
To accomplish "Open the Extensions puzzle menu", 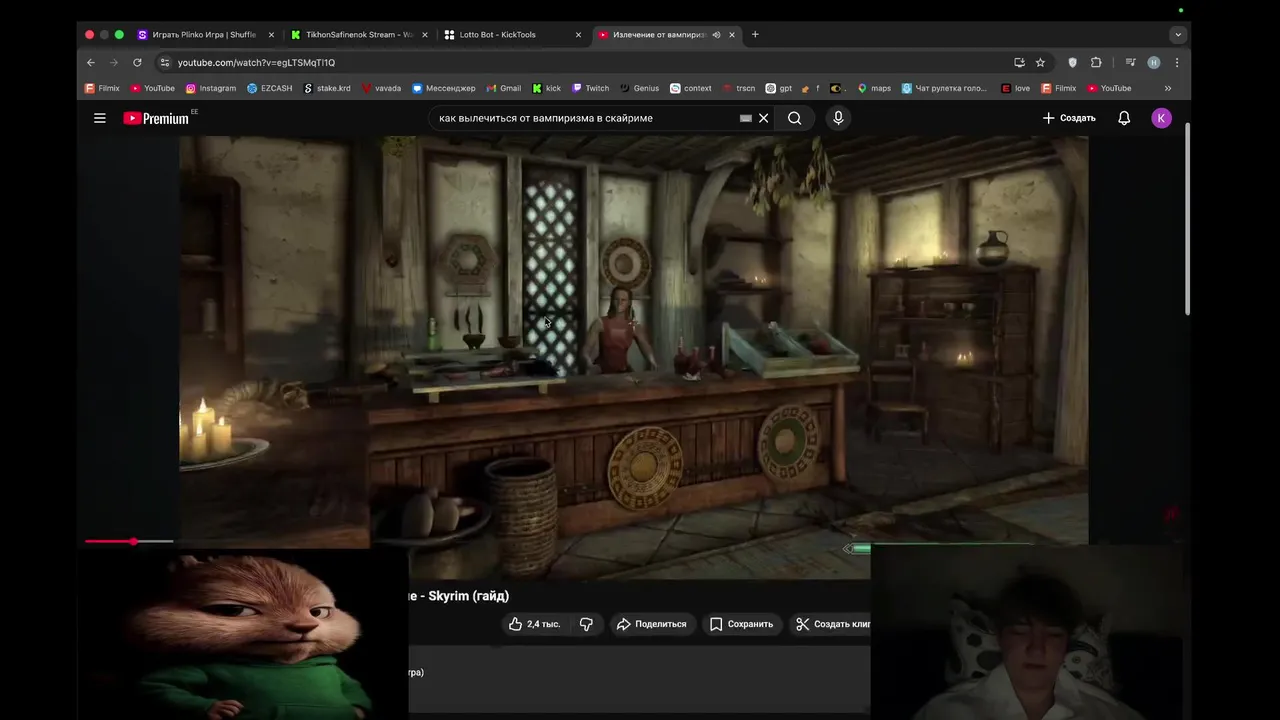I will (x=1096, y=62).
